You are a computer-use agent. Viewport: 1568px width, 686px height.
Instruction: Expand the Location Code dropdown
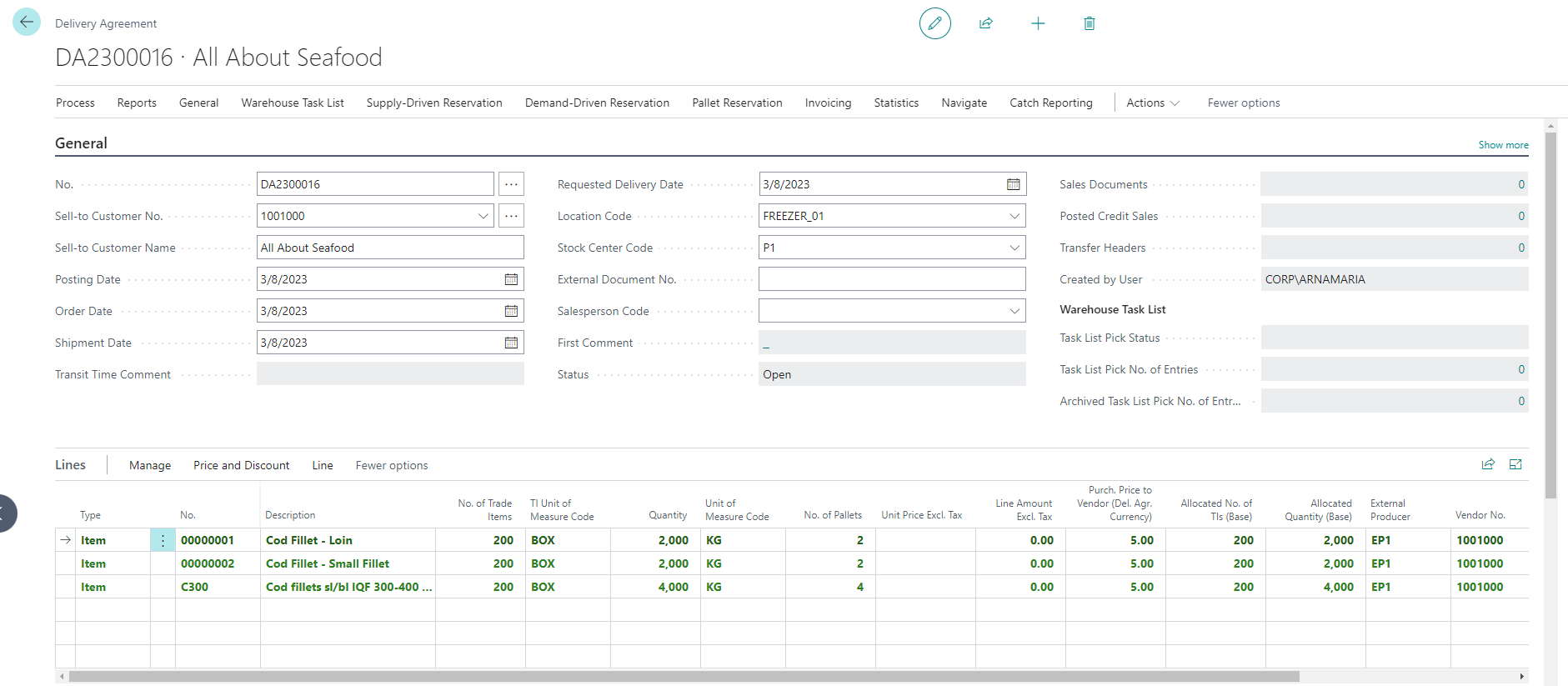coord(1014,216)
